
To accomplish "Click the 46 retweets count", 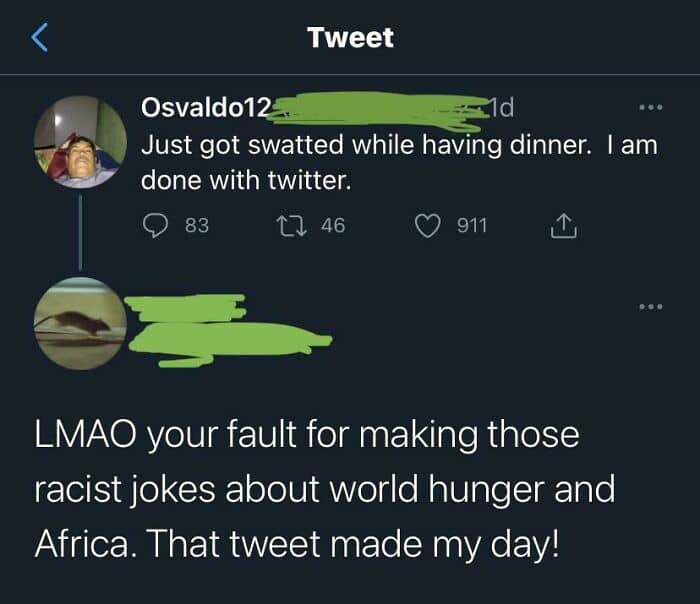I will click(x=333, y=226).
